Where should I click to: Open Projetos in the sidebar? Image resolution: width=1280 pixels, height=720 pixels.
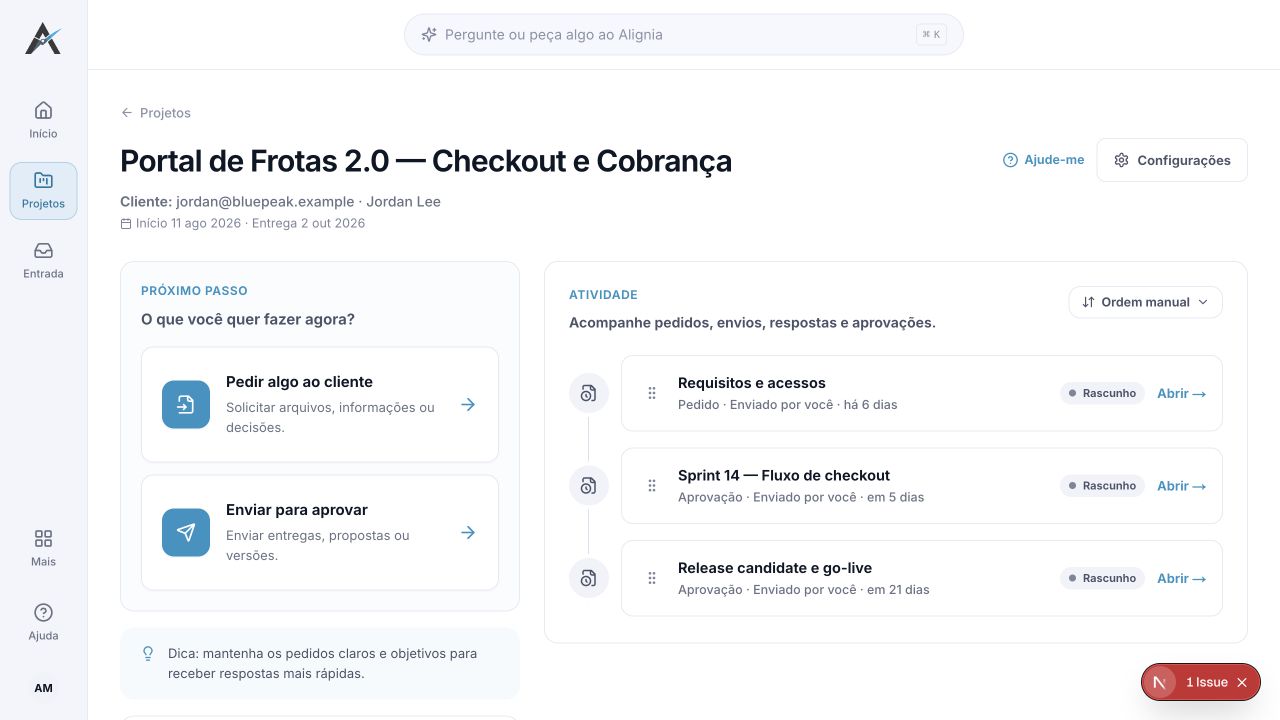(43, 190)
